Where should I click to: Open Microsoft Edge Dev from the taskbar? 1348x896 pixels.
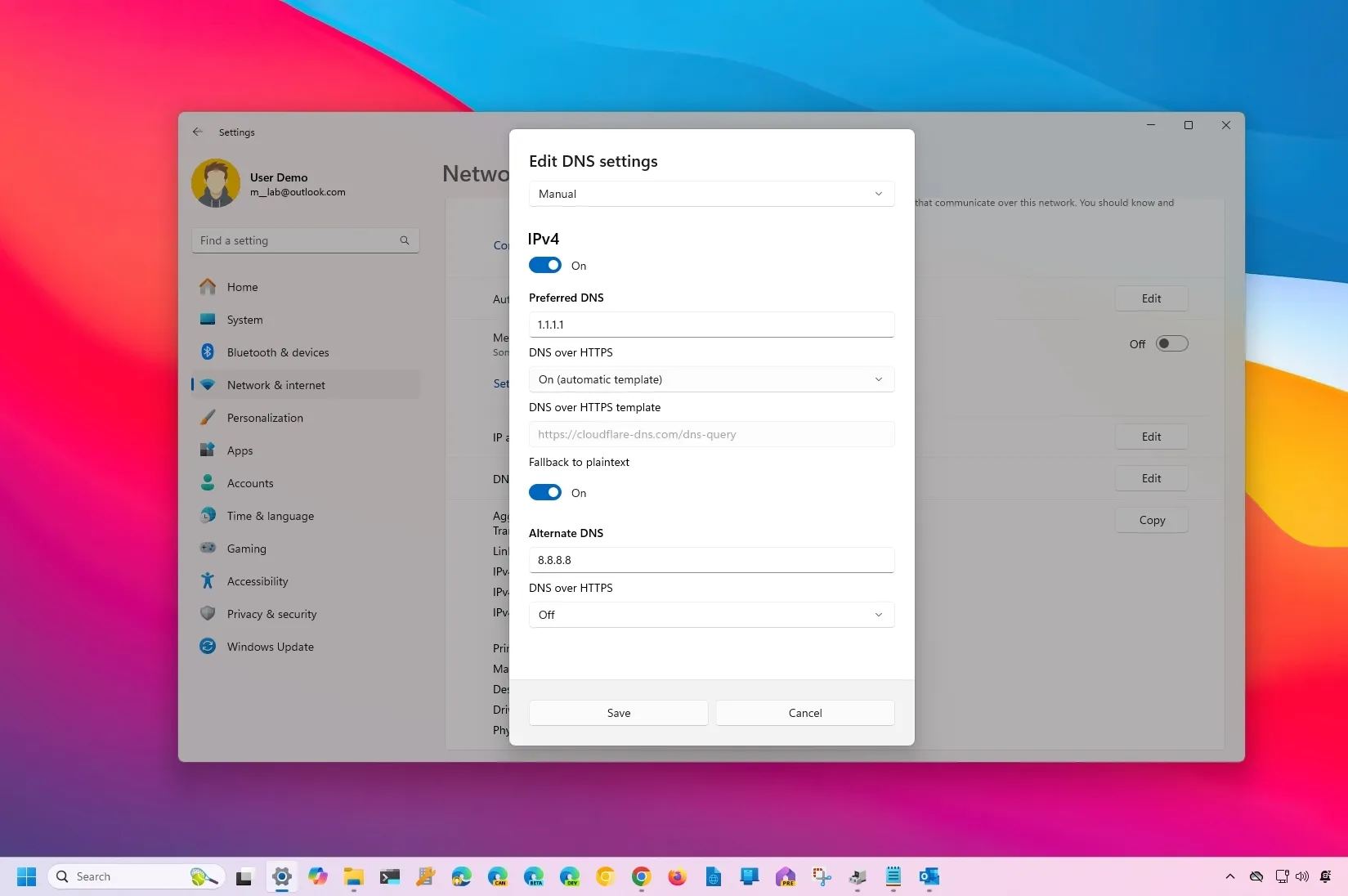[x=570, y=877]
